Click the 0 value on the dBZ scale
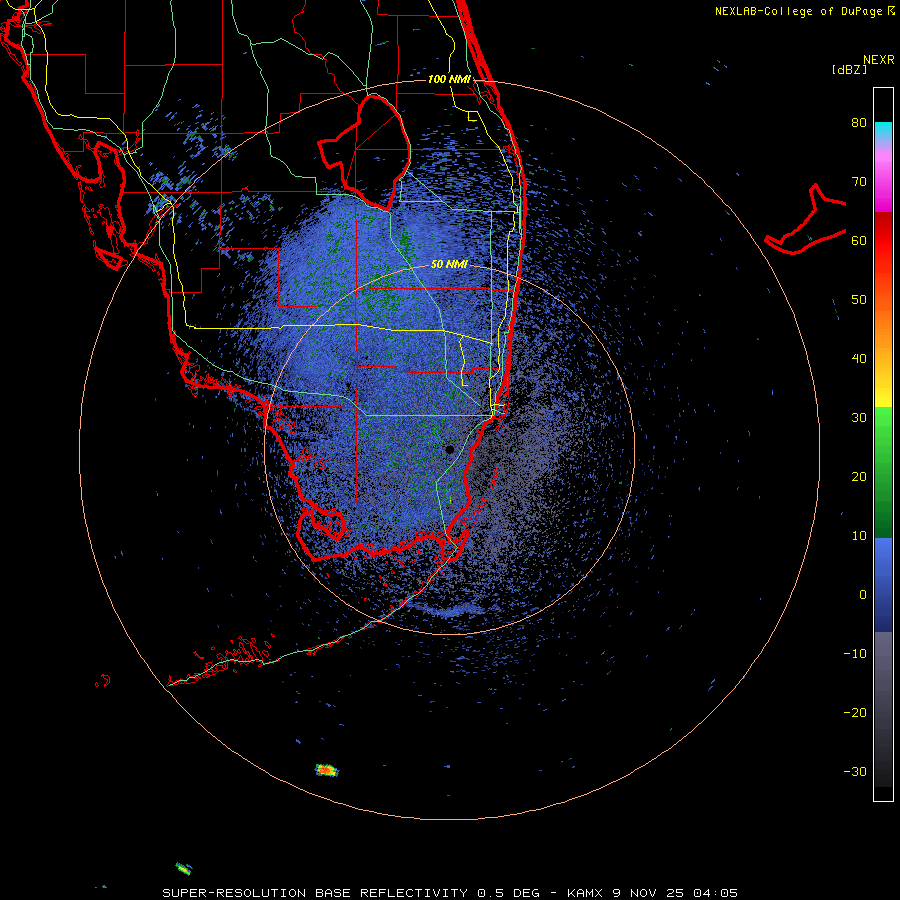Image resolution: width=900 pixels, height=900 pixels. [x=863, y=595]
